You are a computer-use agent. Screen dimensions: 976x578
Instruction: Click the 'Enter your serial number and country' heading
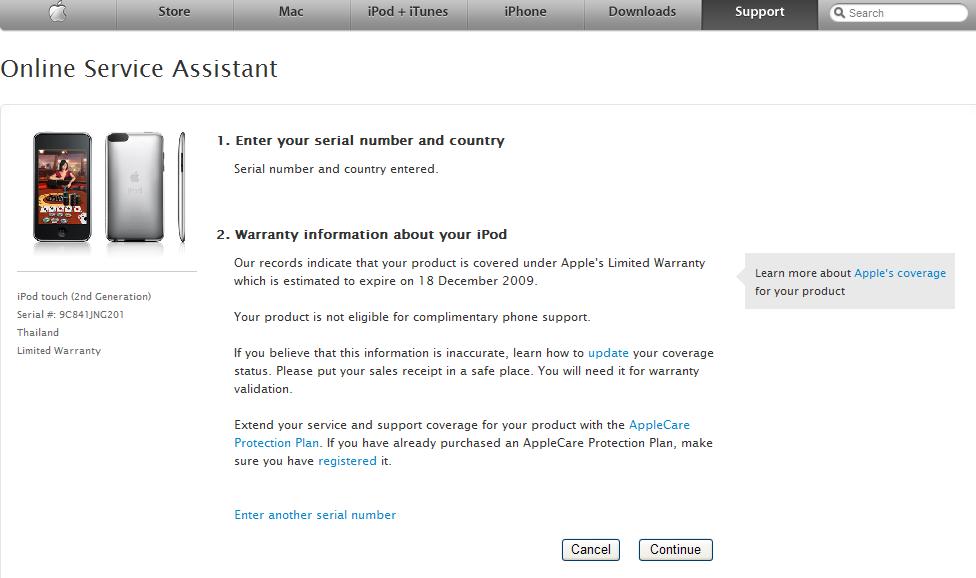point(370,141)
